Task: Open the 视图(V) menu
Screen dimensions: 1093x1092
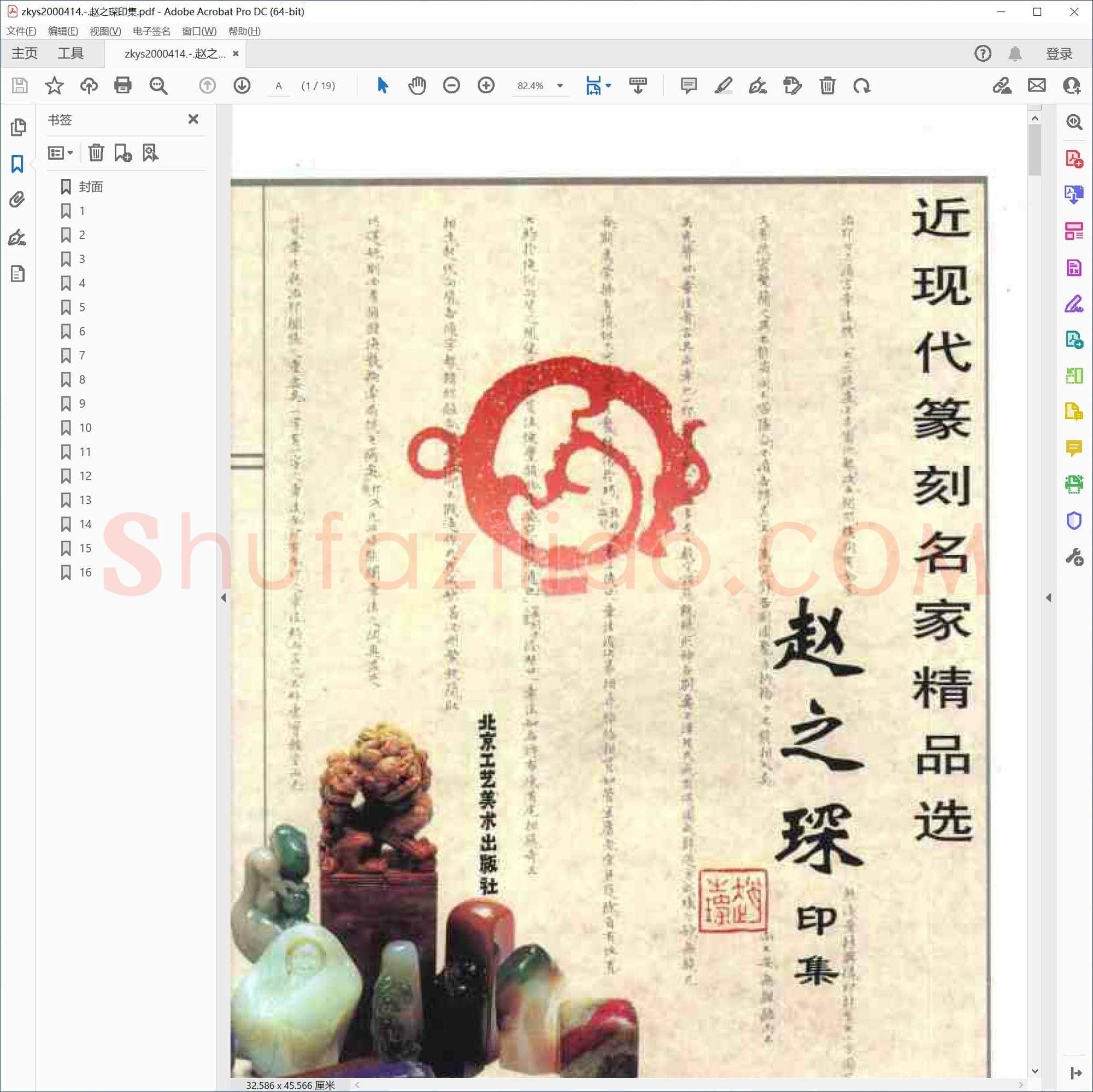Action: click(105, 31)
